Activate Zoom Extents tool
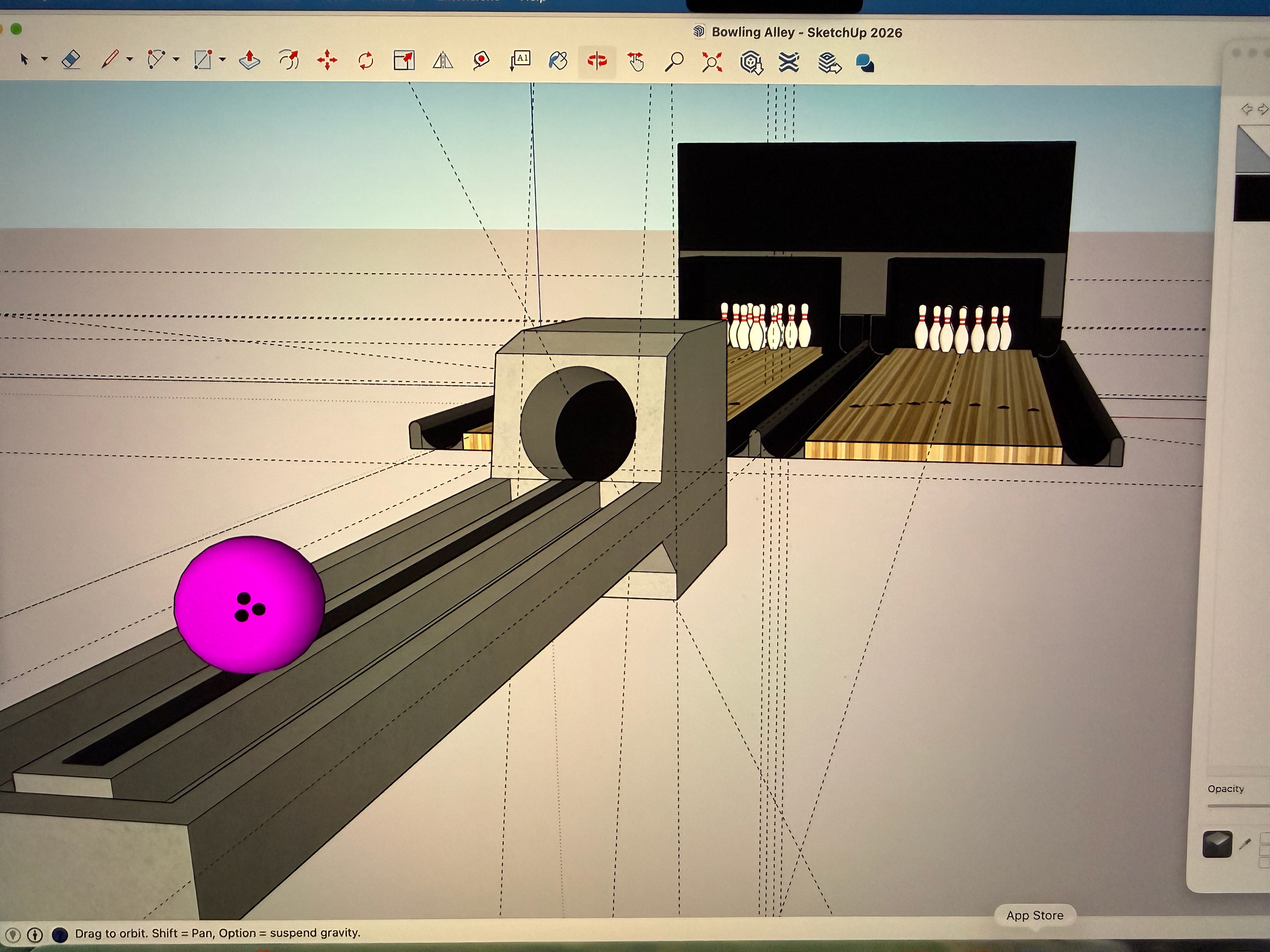Viewport: 1270px width, 952px height. tap(712, 61)
